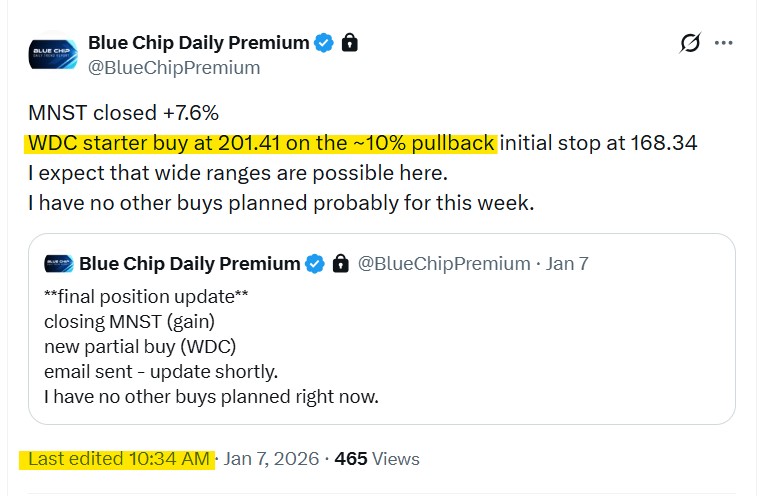The width and height of the screenshot is (780, 496).
Task: Click @BlueChipPremium handle in quoted post
Action: tap(444, 264)
